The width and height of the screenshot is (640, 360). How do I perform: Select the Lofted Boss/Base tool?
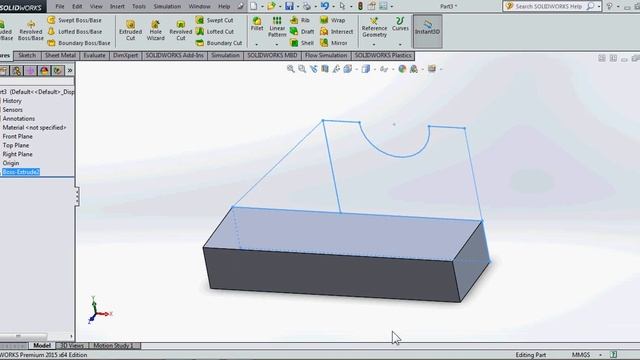click(74, 31)
